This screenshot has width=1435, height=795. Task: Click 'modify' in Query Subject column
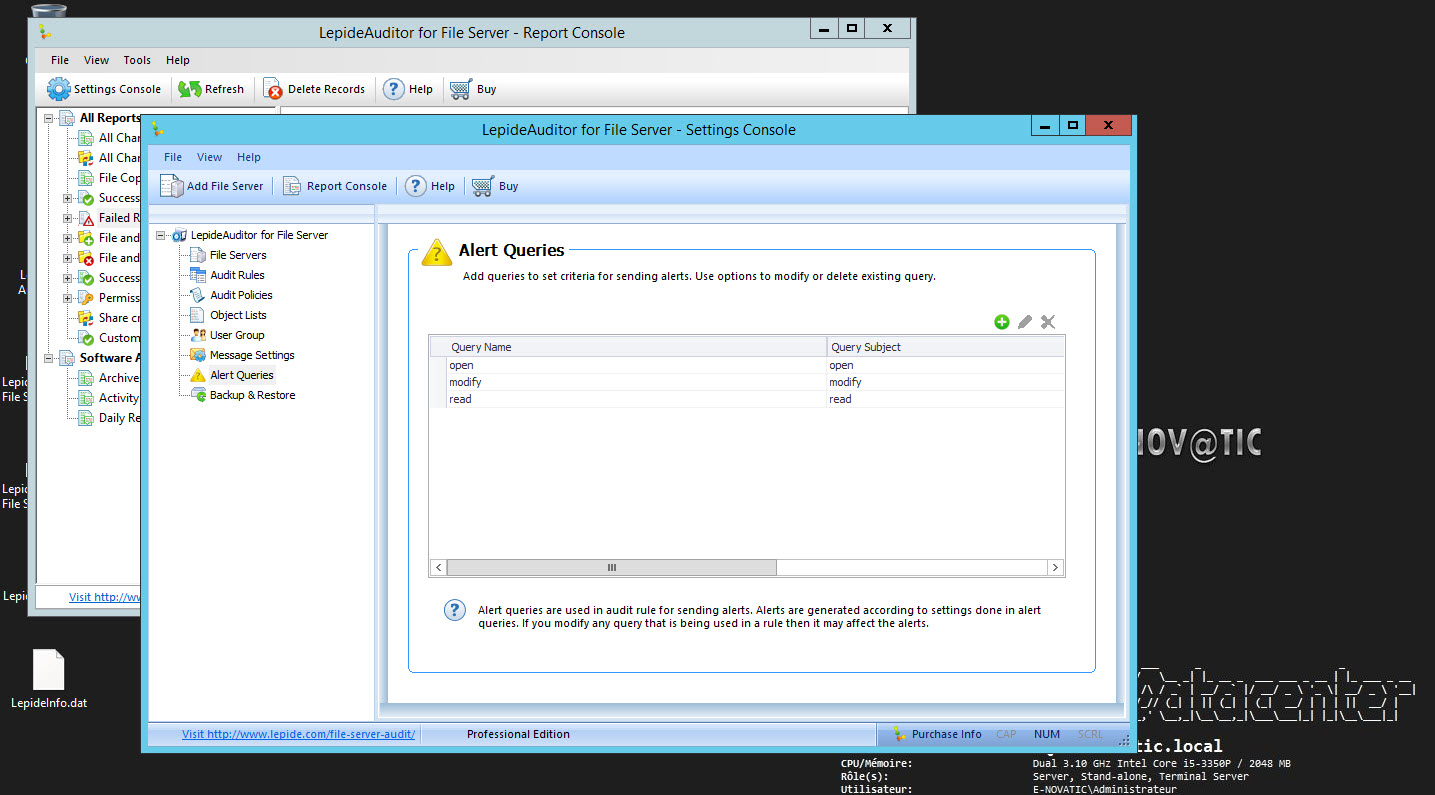pyautogui.click(x=845, y=382)
